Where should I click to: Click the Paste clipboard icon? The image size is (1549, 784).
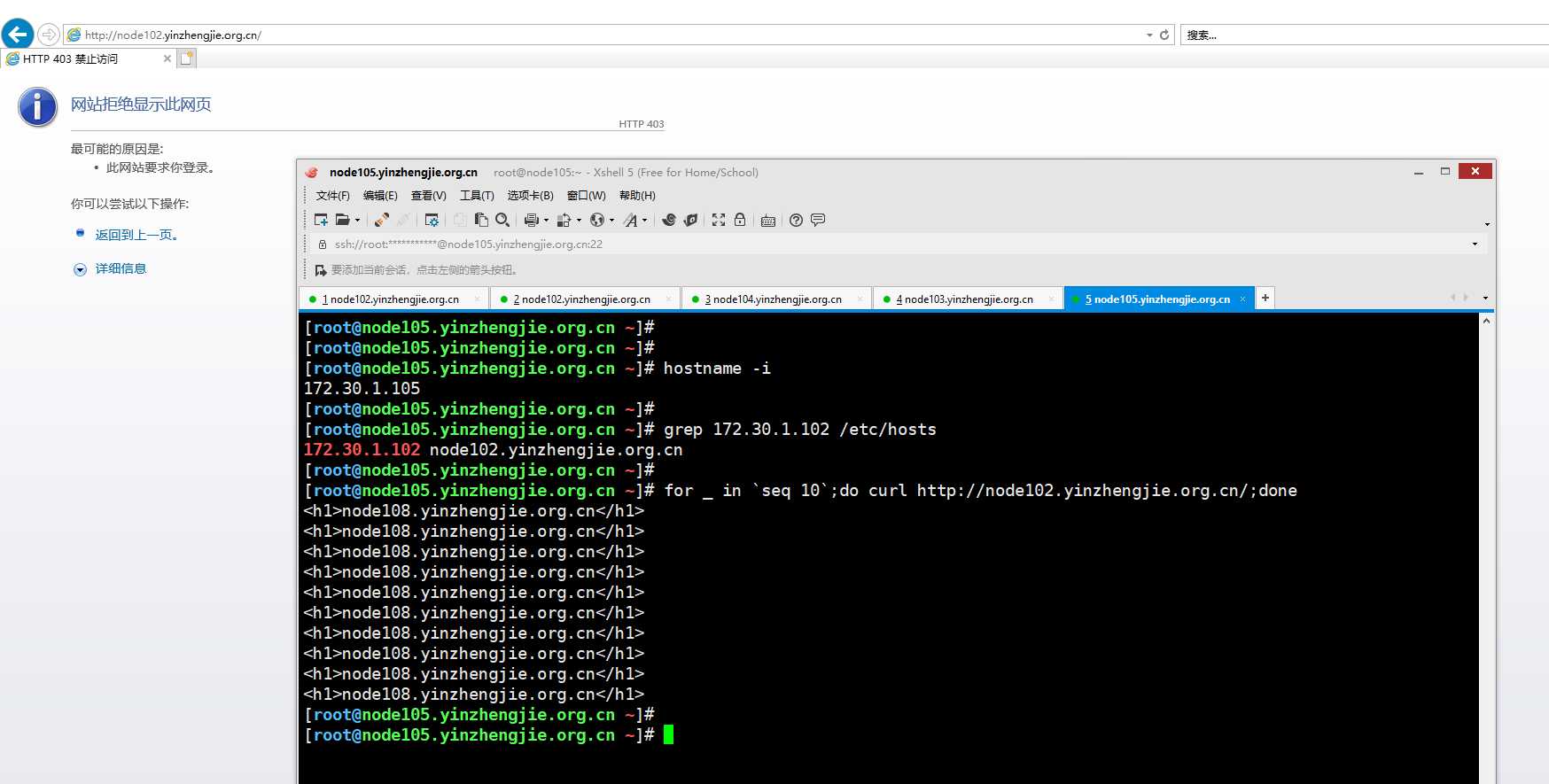coord(481,220)
